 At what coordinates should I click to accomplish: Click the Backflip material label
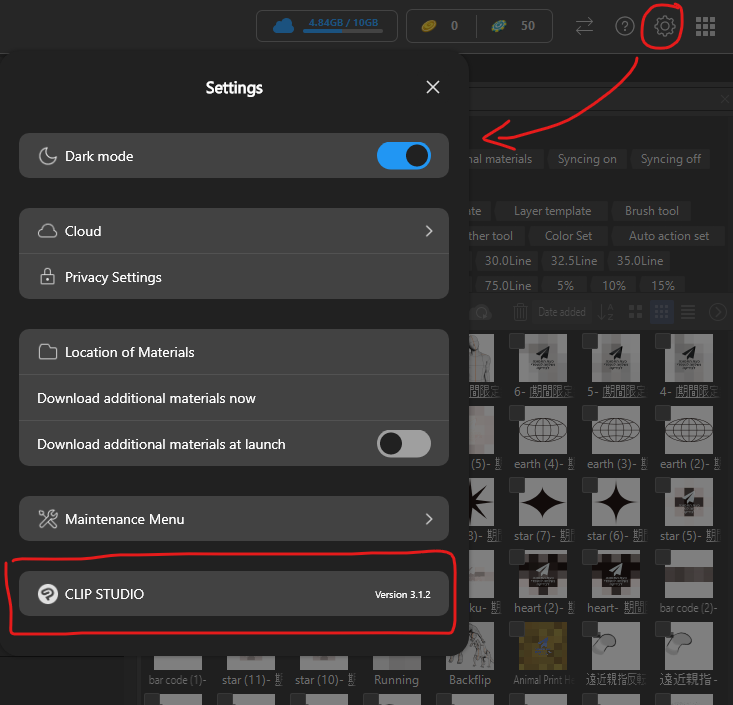pos(470,680)
